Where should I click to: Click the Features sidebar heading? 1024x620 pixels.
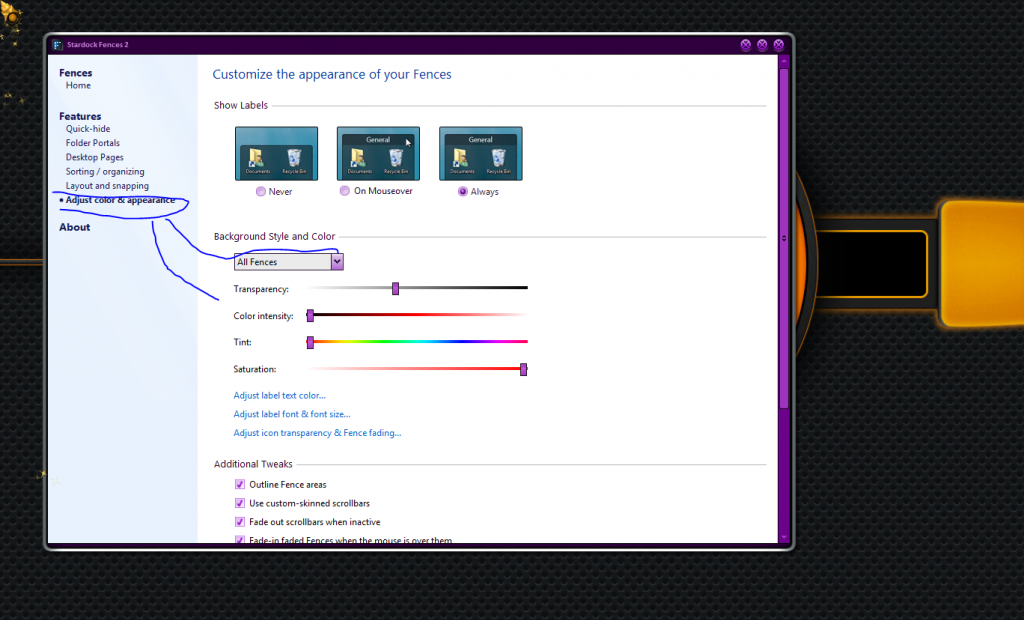80,116
